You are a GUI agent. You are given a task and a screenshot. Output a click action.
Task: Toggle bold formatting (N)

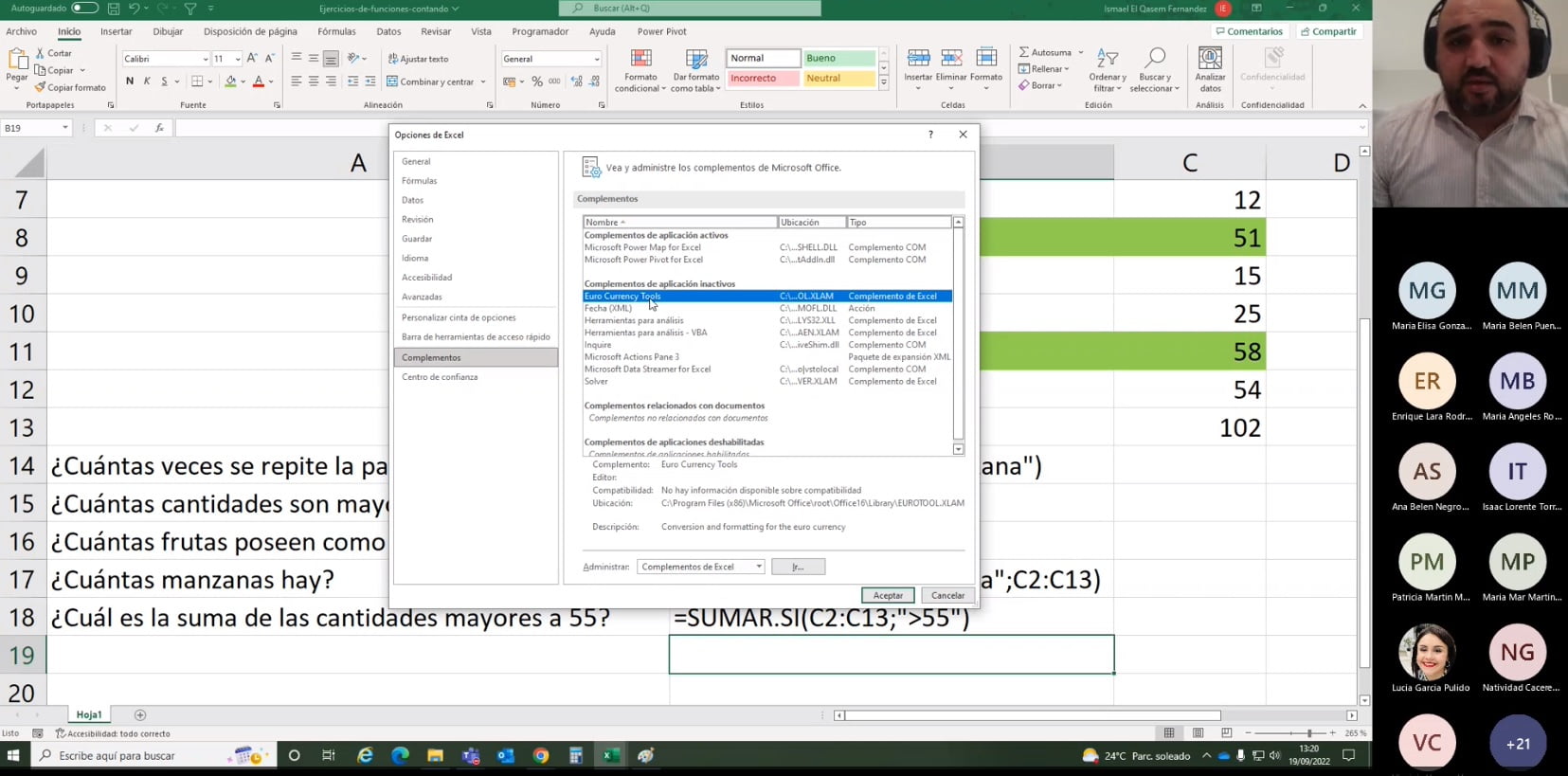tap(130, 81)
